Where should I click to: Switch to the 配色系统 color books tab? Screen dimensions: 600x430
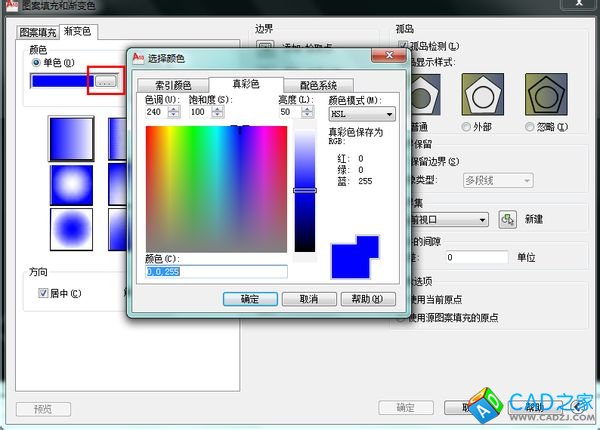coord(314,85)
